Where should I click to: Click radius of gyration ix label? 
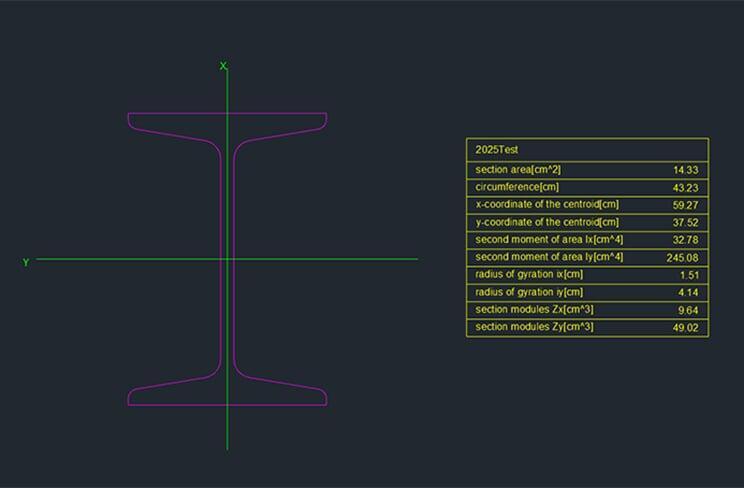[x=529, y=274]
